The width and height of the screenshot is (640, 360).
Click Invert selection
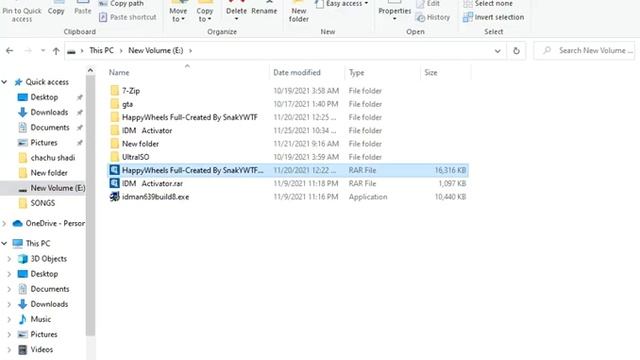[493, 17]
